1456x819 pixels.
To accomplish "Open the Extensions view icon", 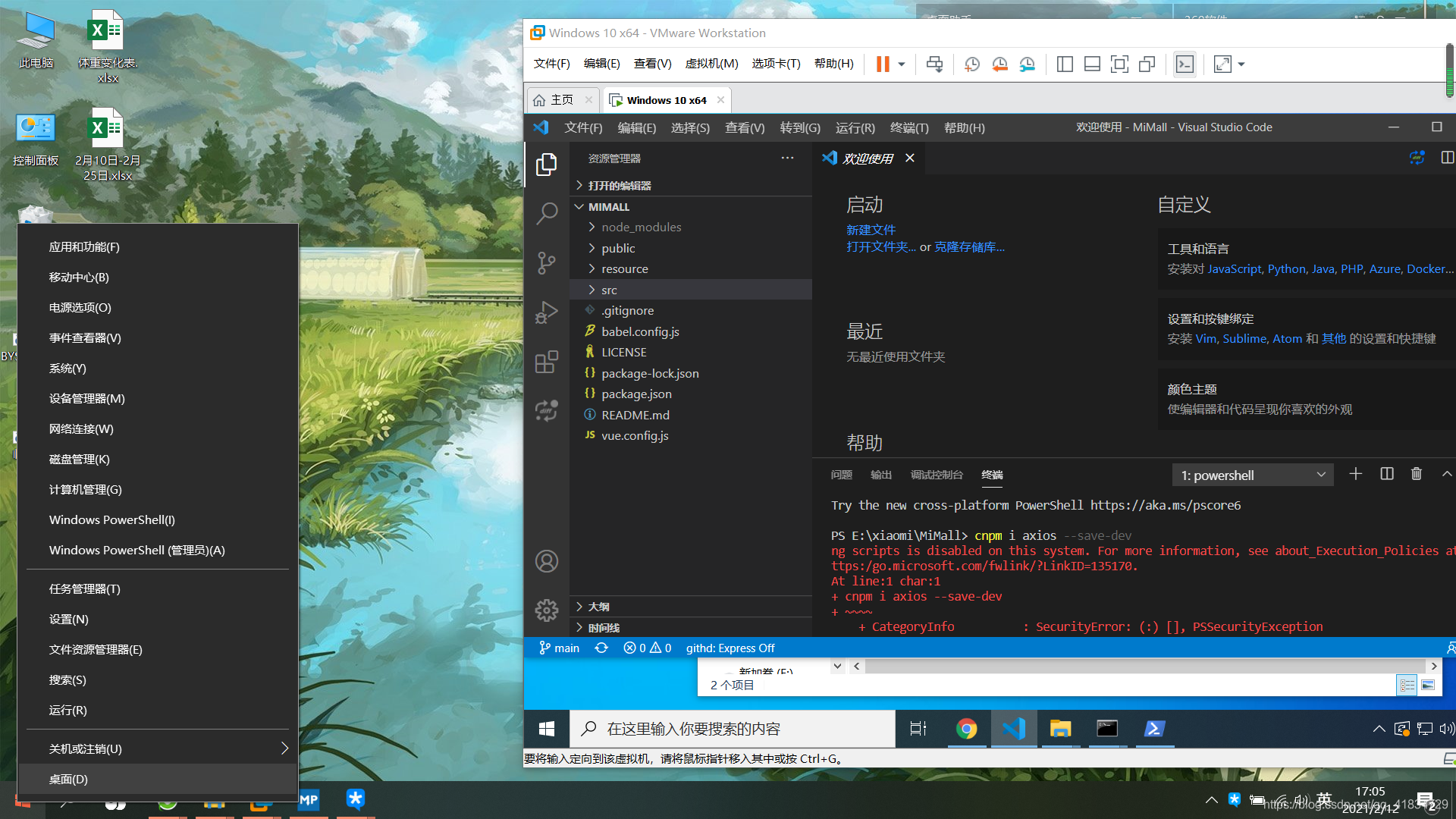I will 546,362.
